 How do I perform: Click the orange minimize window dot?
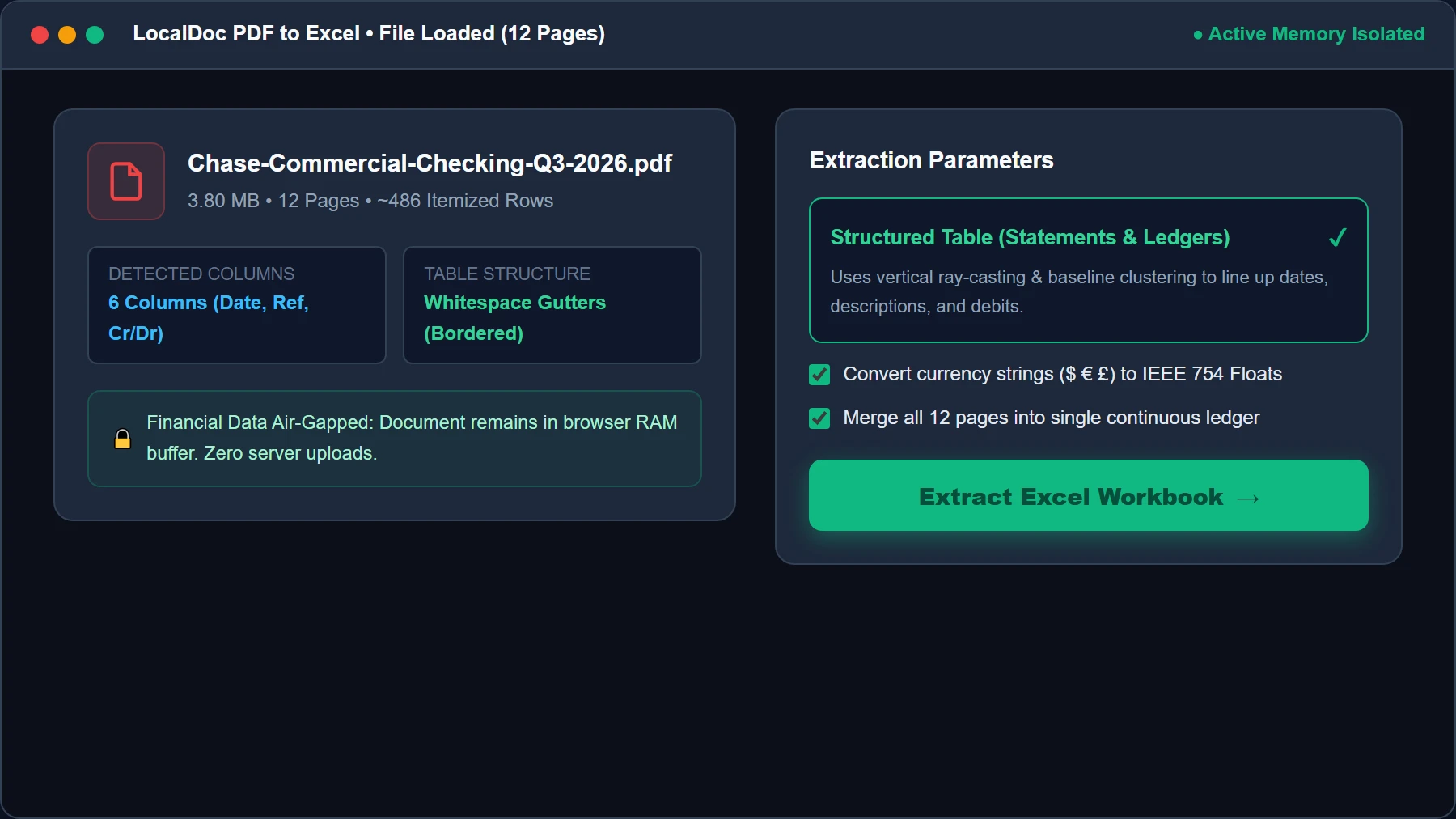pos(67,35)
